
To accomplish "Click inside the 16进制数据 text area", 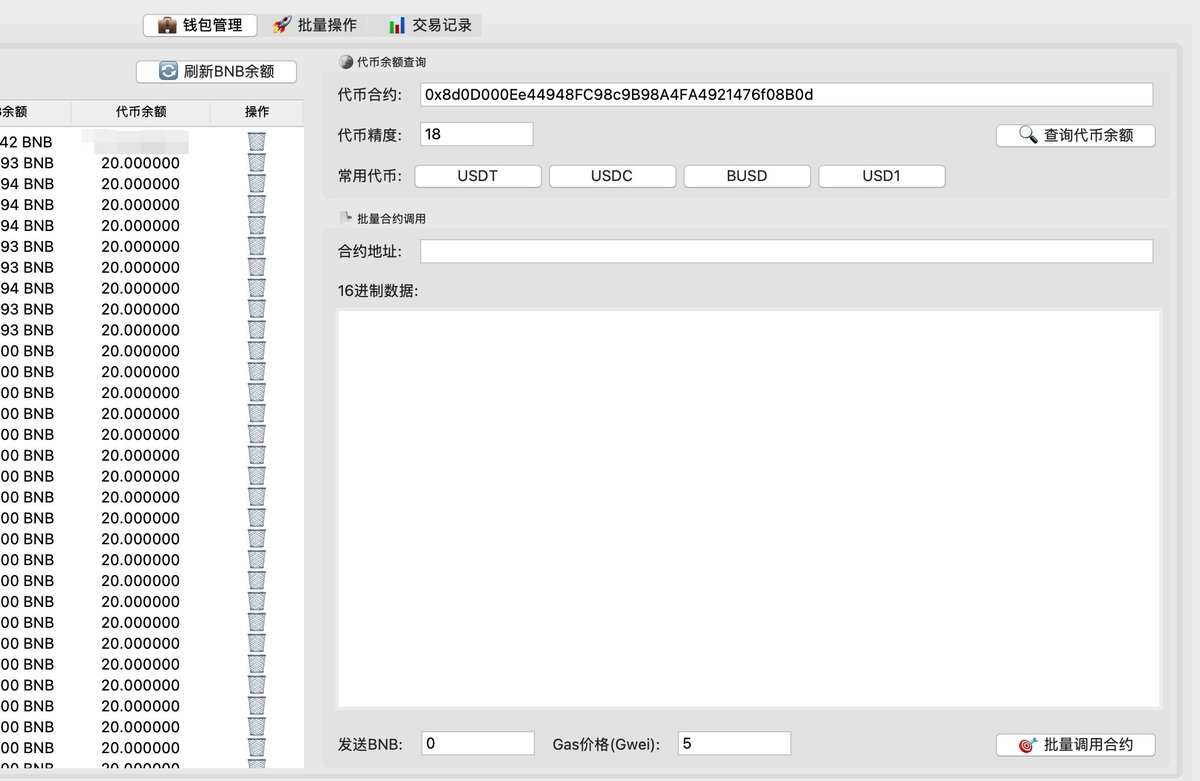I will (748, 509).
